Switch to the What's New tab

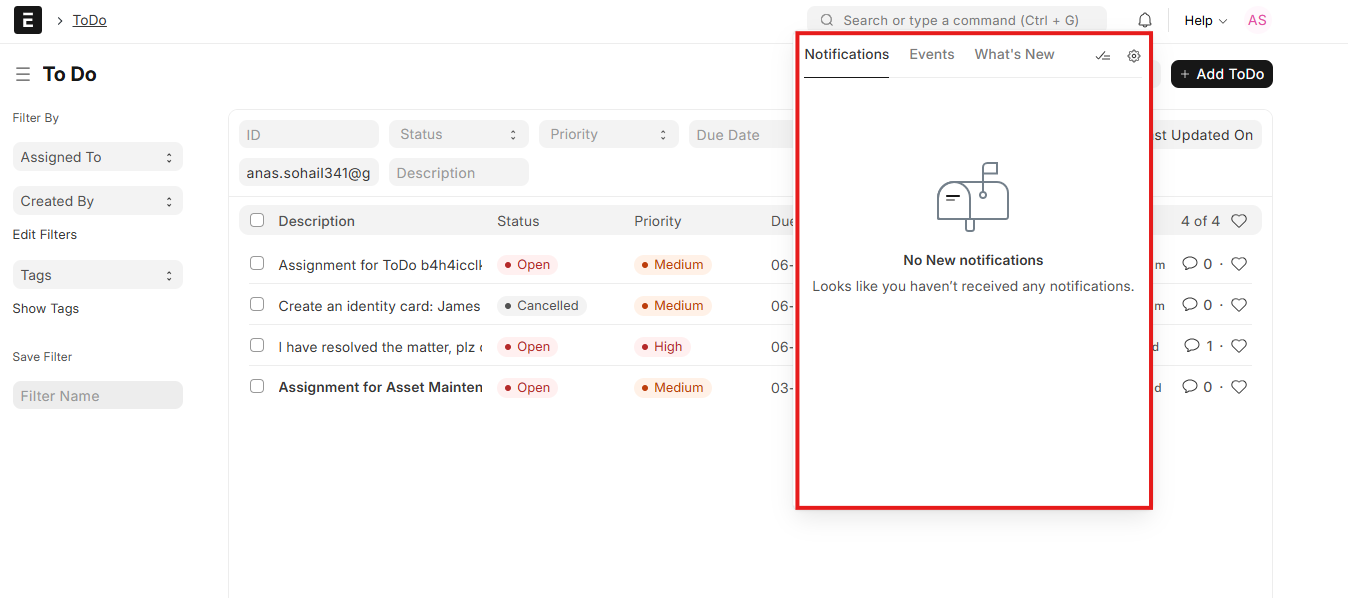coord(1015,54)
